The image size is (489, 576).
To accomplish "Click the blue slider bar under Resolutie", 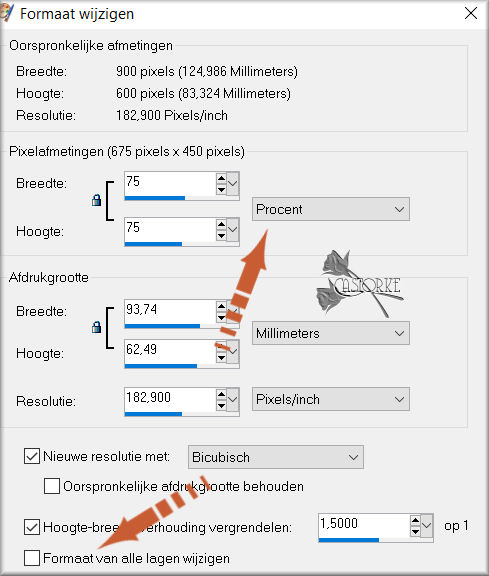I will [x=153, y=414].
